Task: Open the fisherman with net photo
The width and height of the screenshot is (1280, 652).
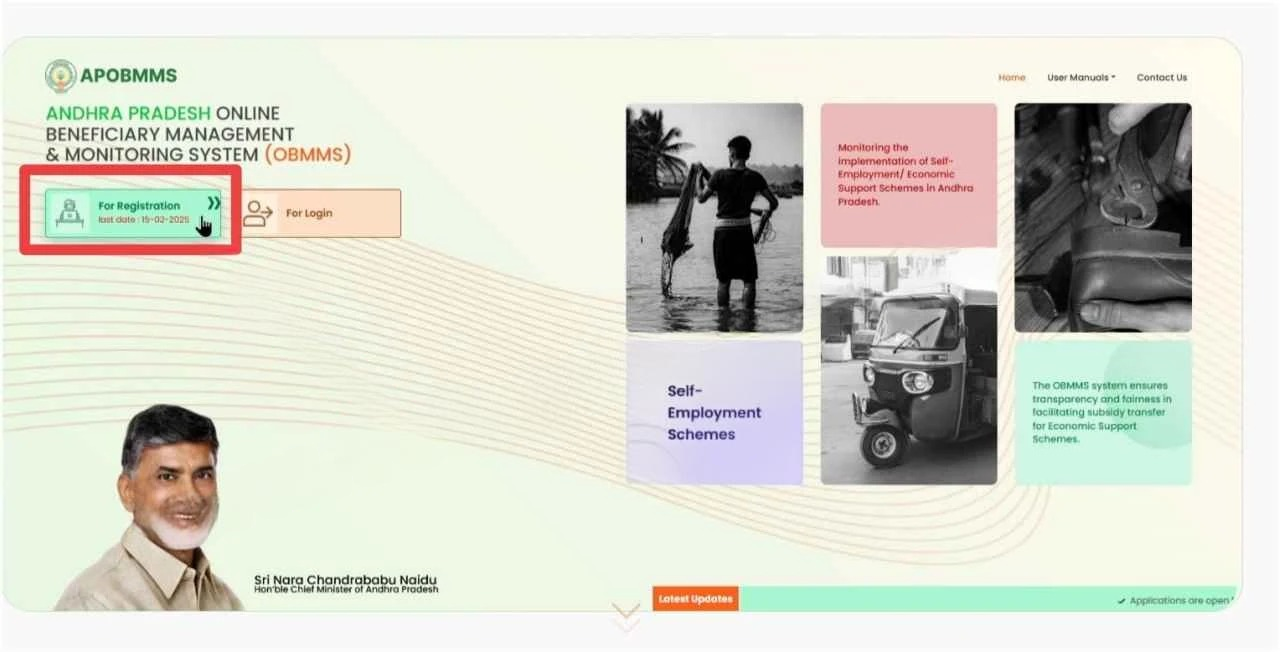Action: [x=714, y=217]
